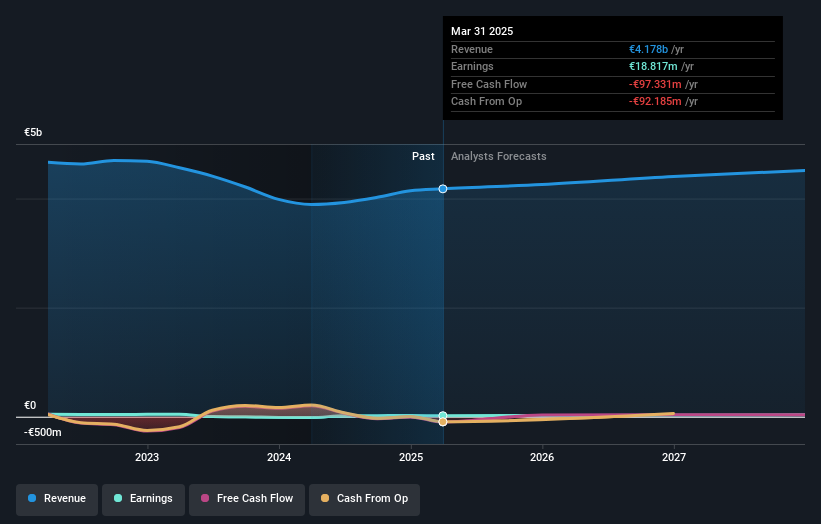Click the blue Revenue data point marker
The height and width of the screenshot is (524, 821).
pos(443,189)
